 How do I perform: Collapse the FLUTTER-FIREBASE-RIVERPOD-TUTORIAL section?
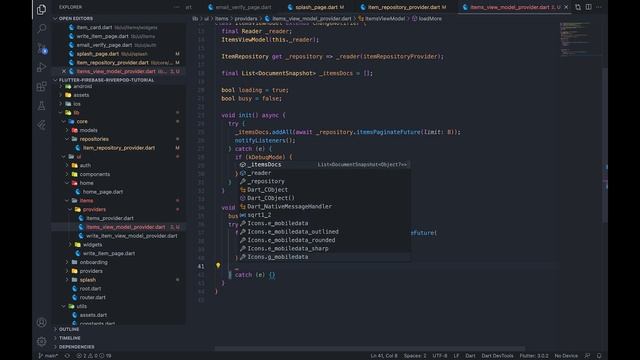[106, 80]
